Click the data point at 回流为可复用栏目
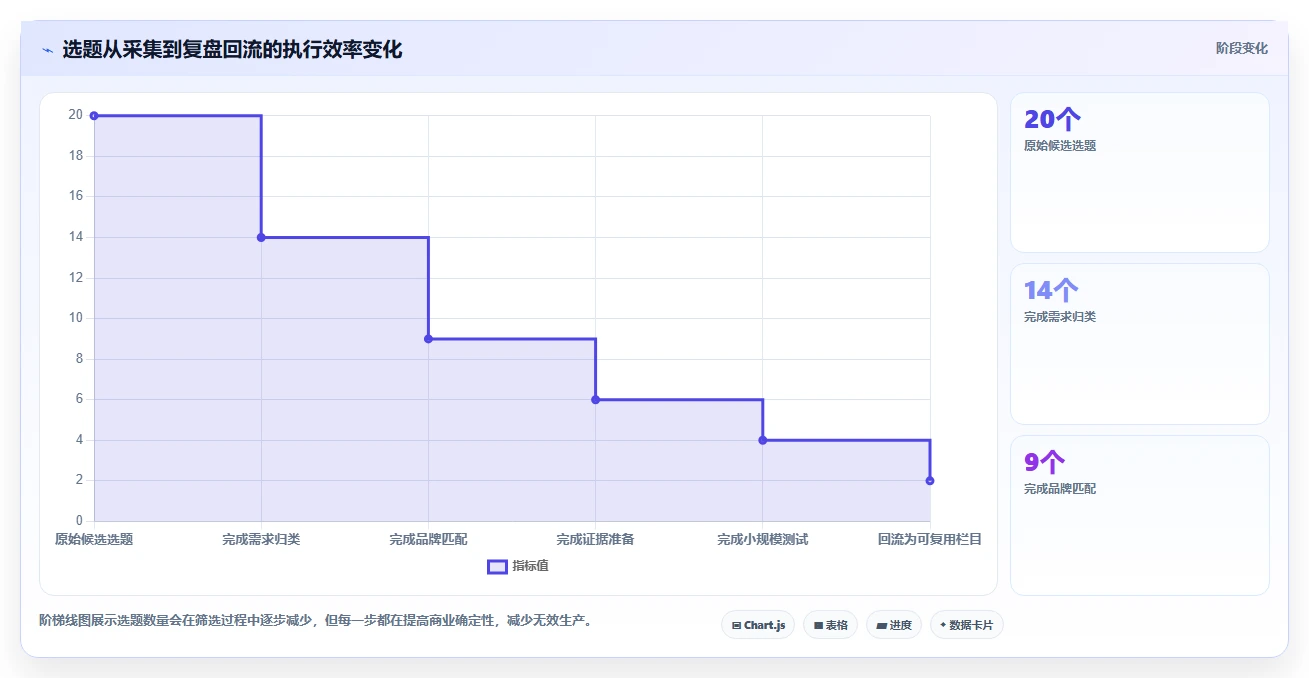1309x678 pixels. [930, 481]
